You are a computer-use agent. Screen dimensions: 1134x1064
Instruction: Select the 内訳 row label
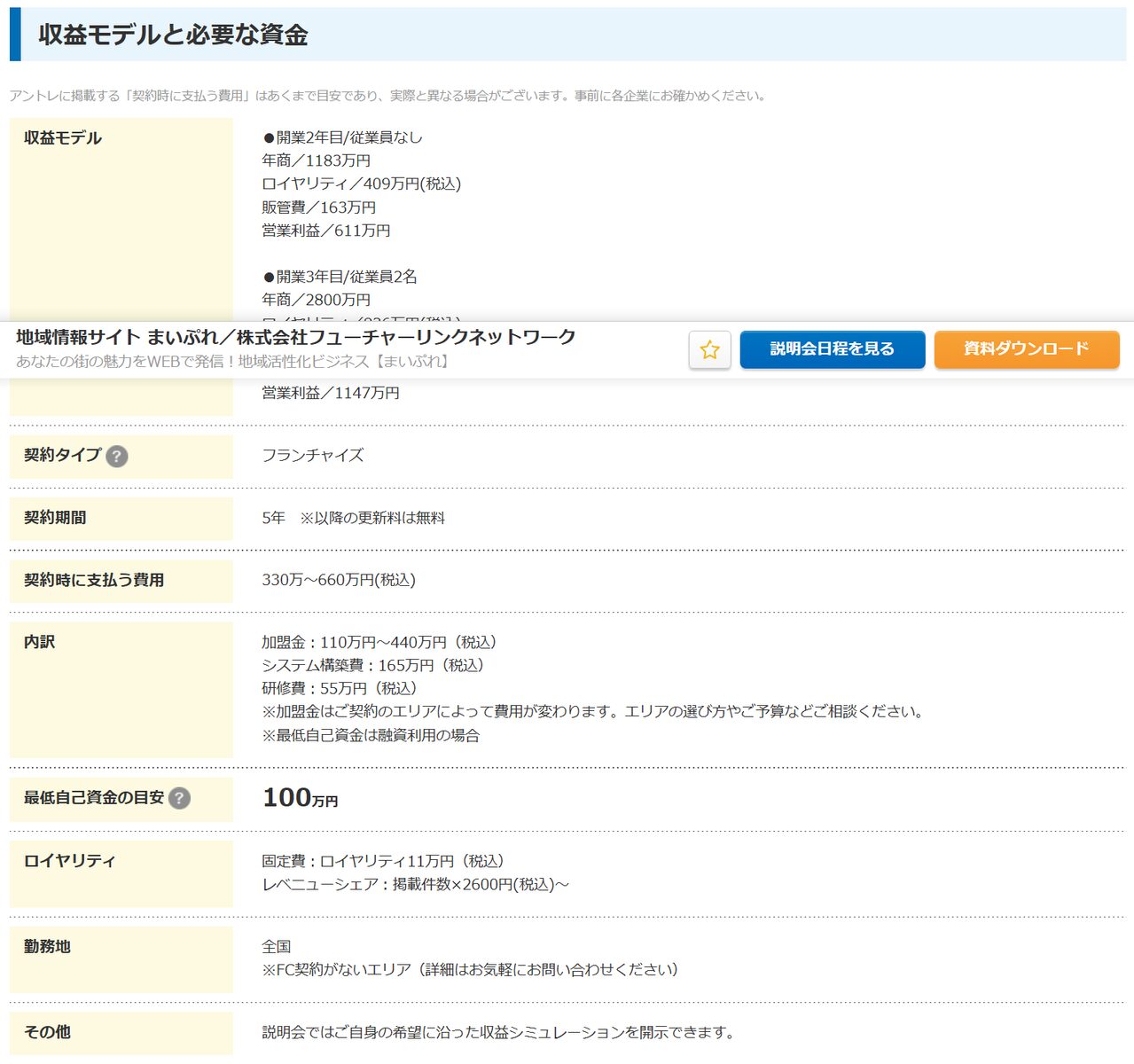(x=39, y=642)
